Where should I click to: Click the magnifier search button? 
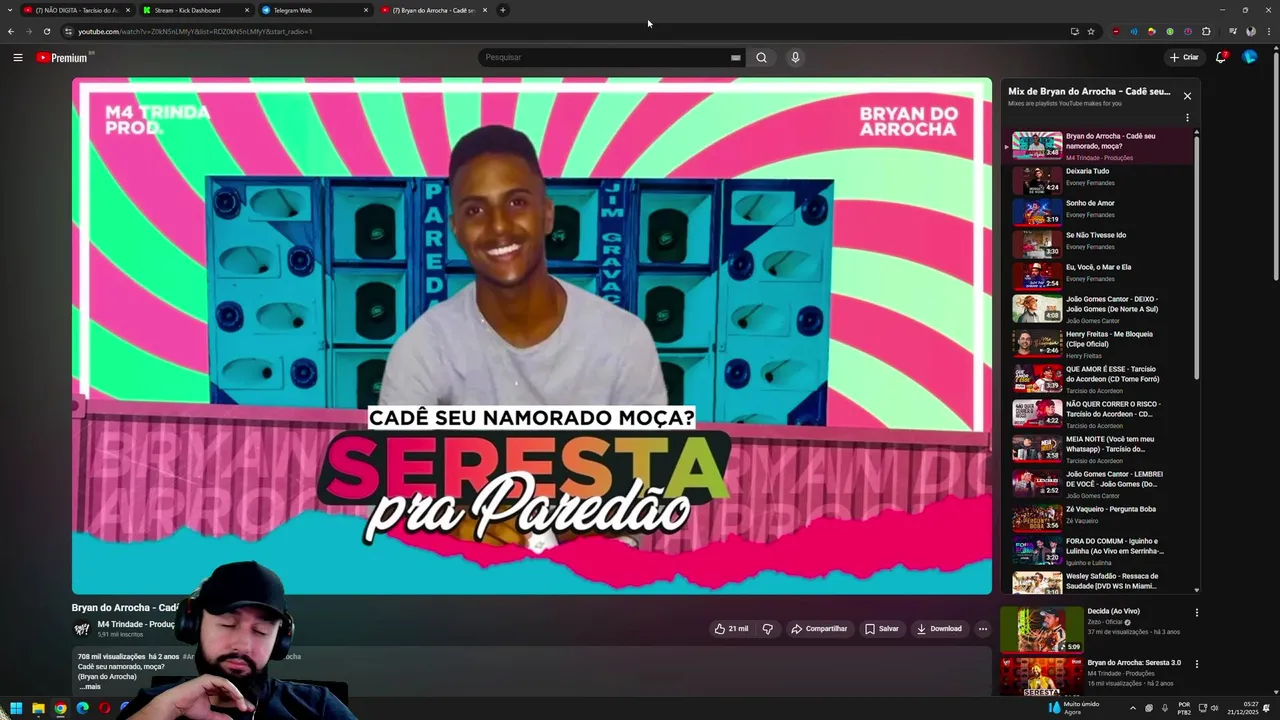(762, 57)
